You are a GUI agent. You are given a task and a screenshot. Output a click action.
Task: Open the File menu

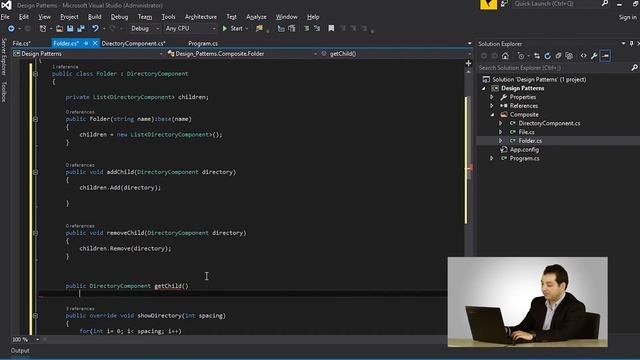click(5, 17)
